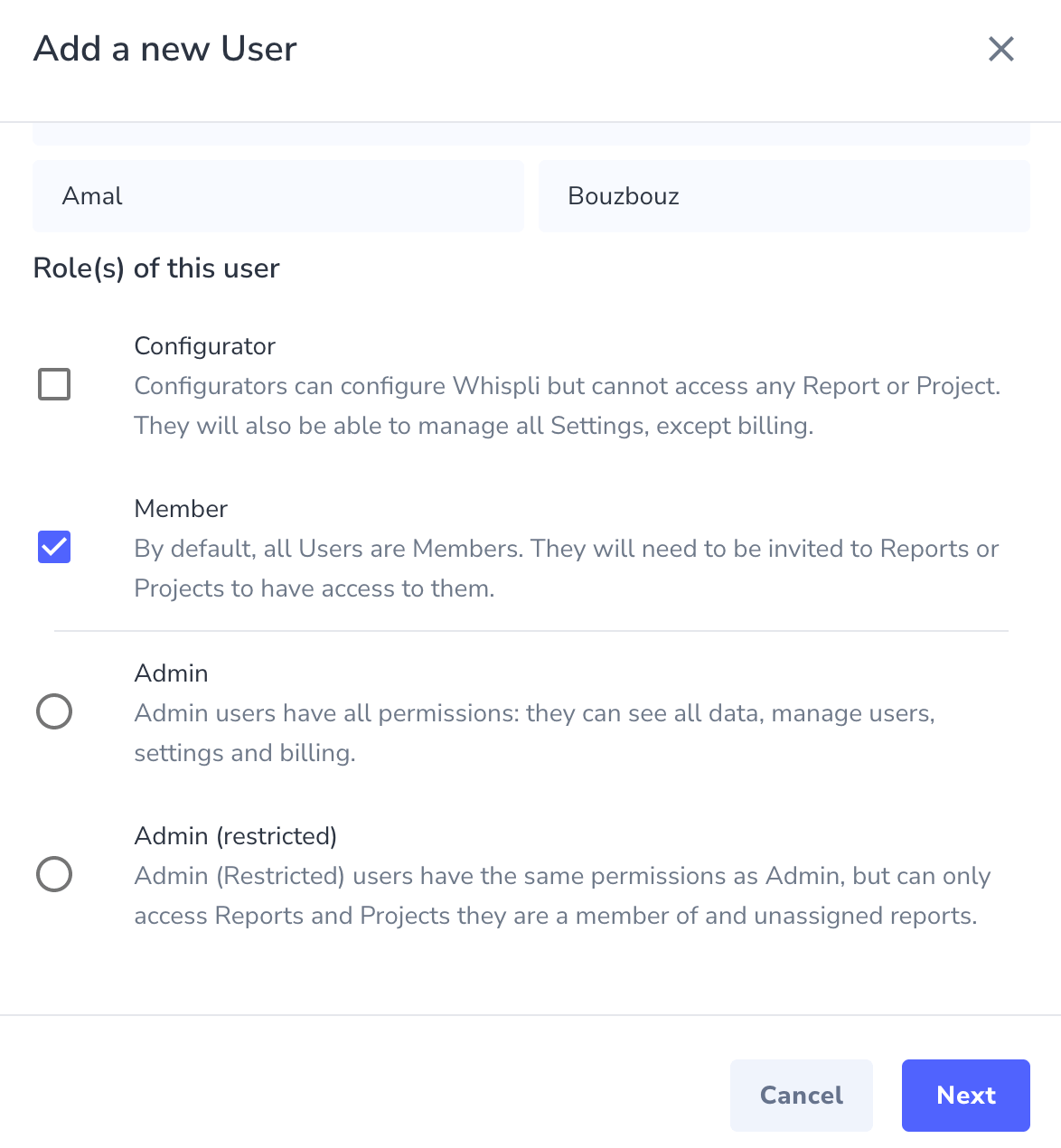This screenshot has width=1061, height=1148.
Task: Select the last name field containing Bouzbouz
Action: coord(783,196)
